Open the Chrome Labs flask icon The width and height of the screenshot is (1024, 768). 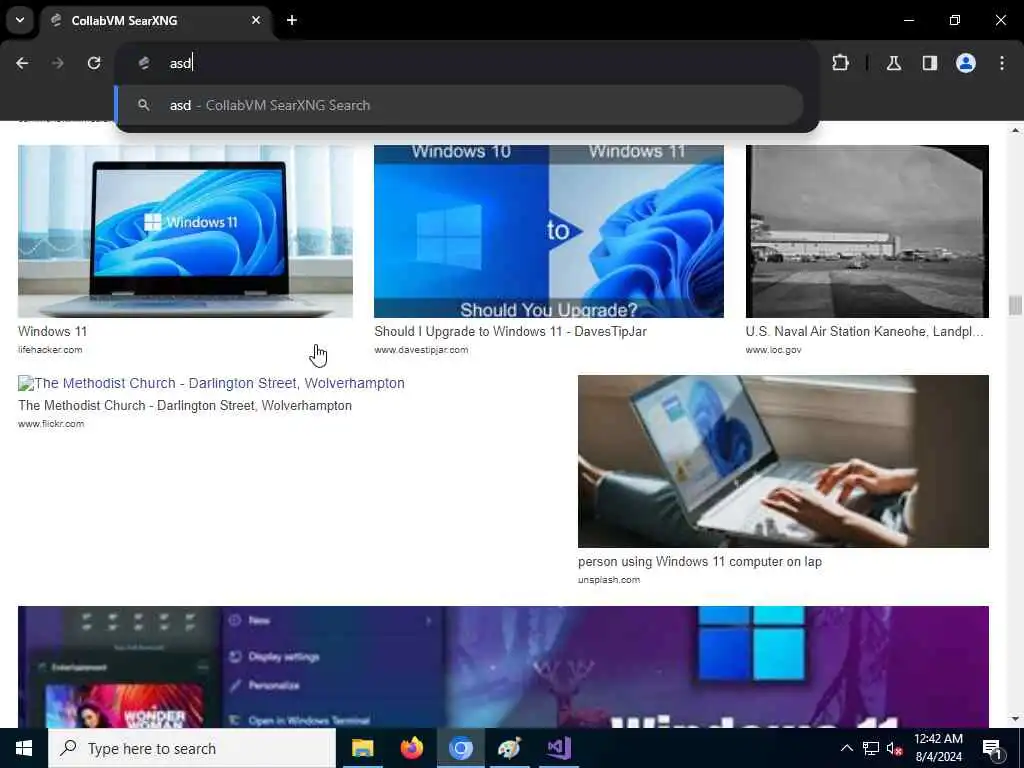click(x=893, y=63)
